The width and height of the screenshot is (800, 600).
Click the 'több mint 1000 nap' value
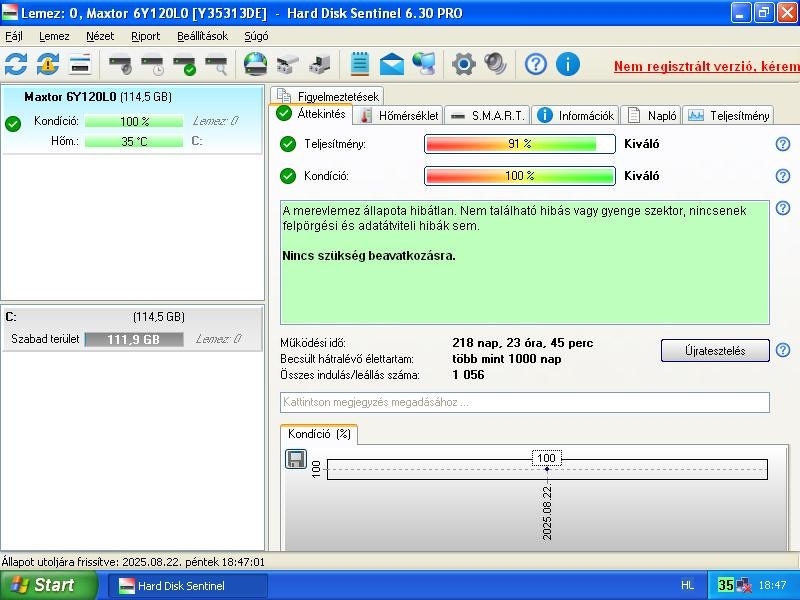pyautogui.click(x=507, y=359)
